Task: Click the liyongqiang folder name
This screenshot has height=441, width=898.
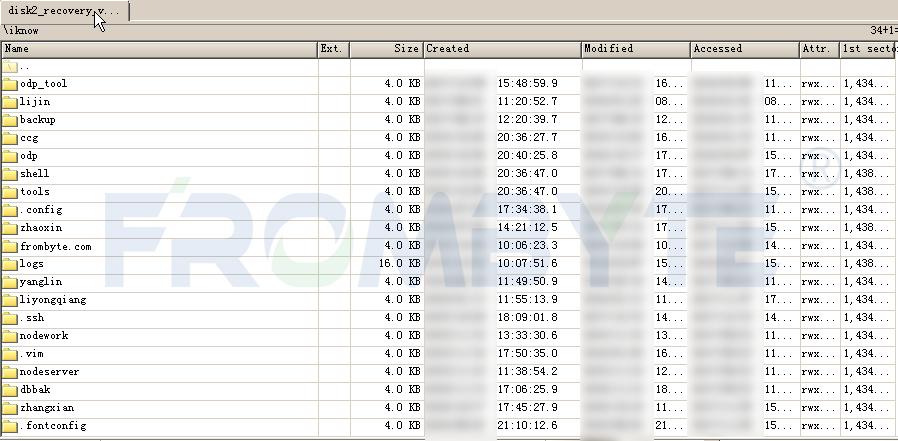Action: 53,300
